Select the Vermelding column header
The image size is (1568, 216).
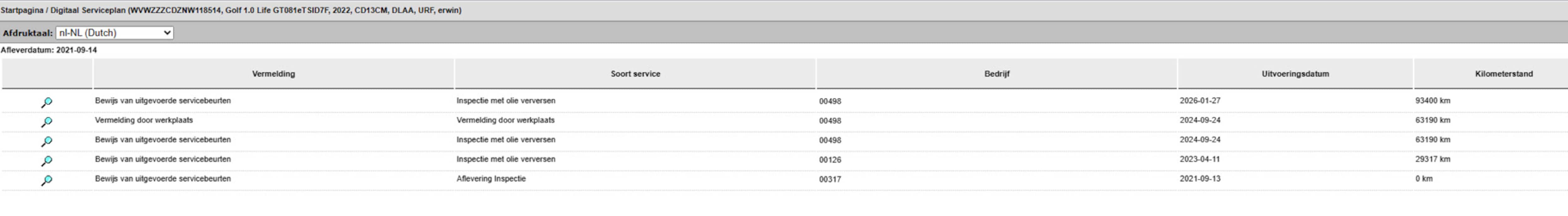click(x=273, y=74)
